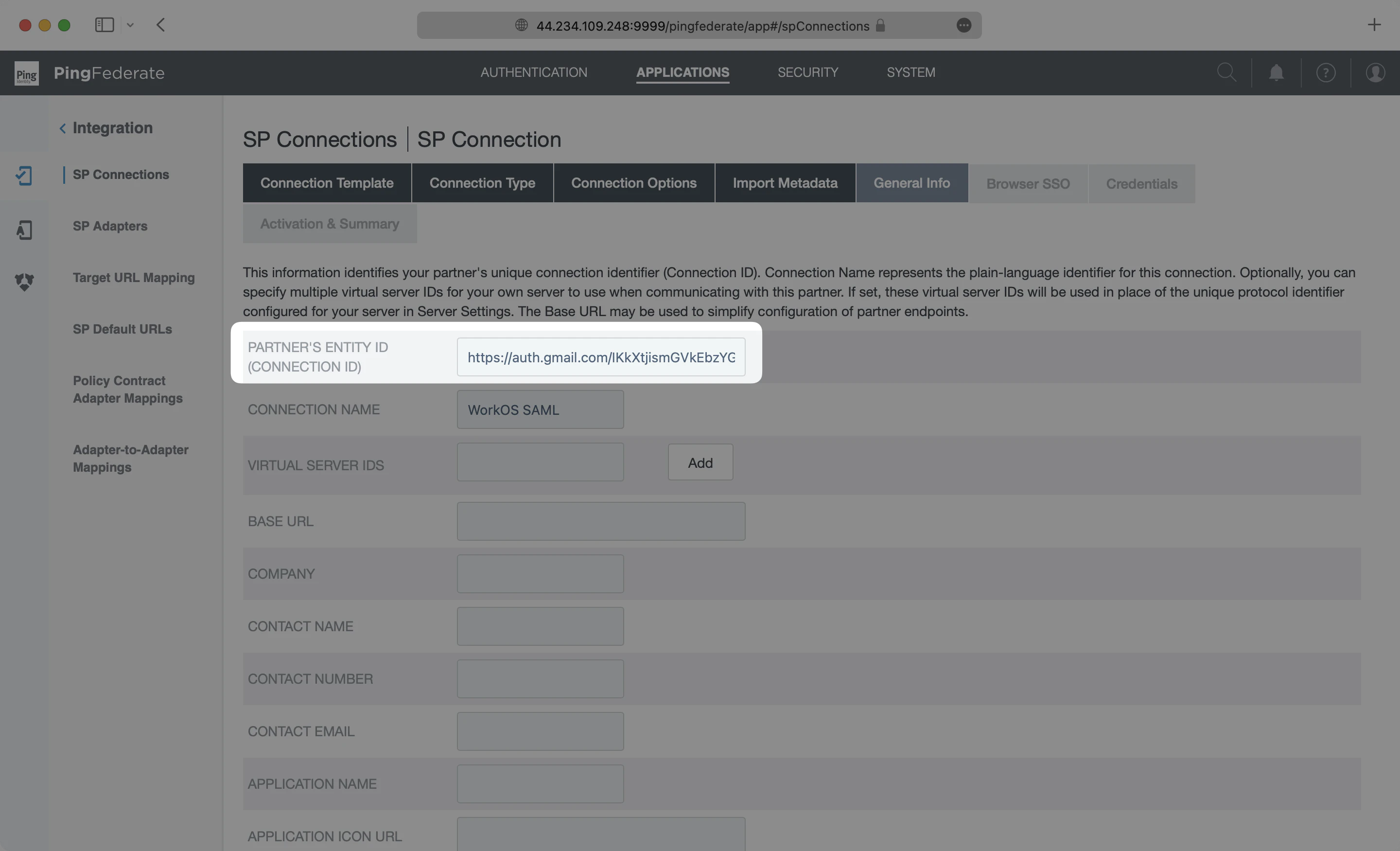Click the Connection Name field showing WorkOS SAML
Viewport: 1400px width, 851px height.
[540, 409]
